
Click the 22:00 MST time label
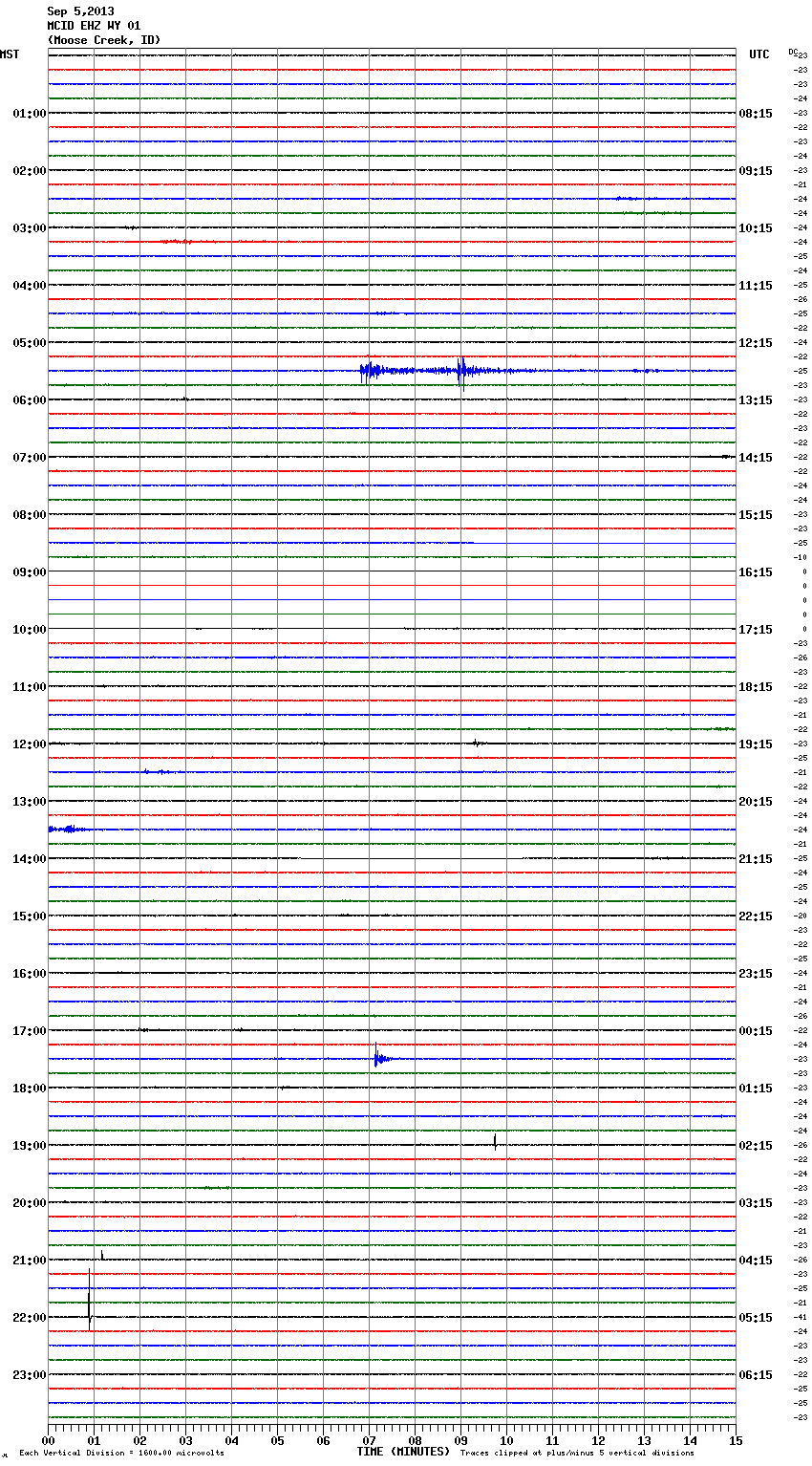click(x=29, y=1318)
